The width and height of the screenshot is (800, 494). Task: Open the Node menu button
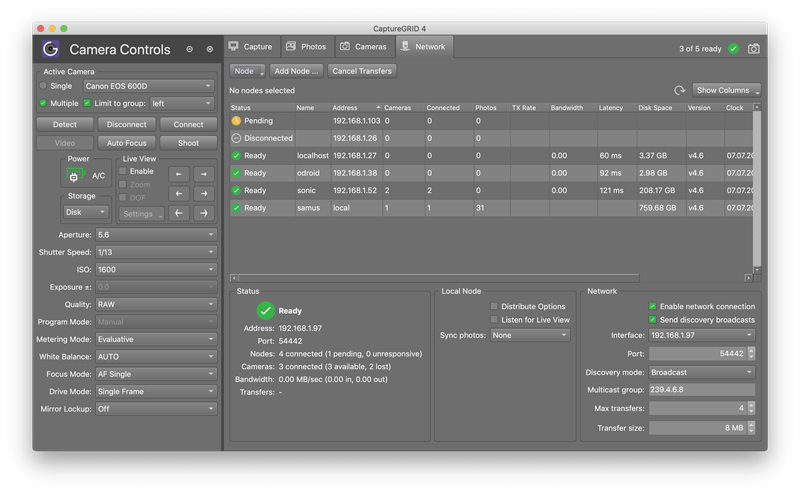[x=247, y=71]
